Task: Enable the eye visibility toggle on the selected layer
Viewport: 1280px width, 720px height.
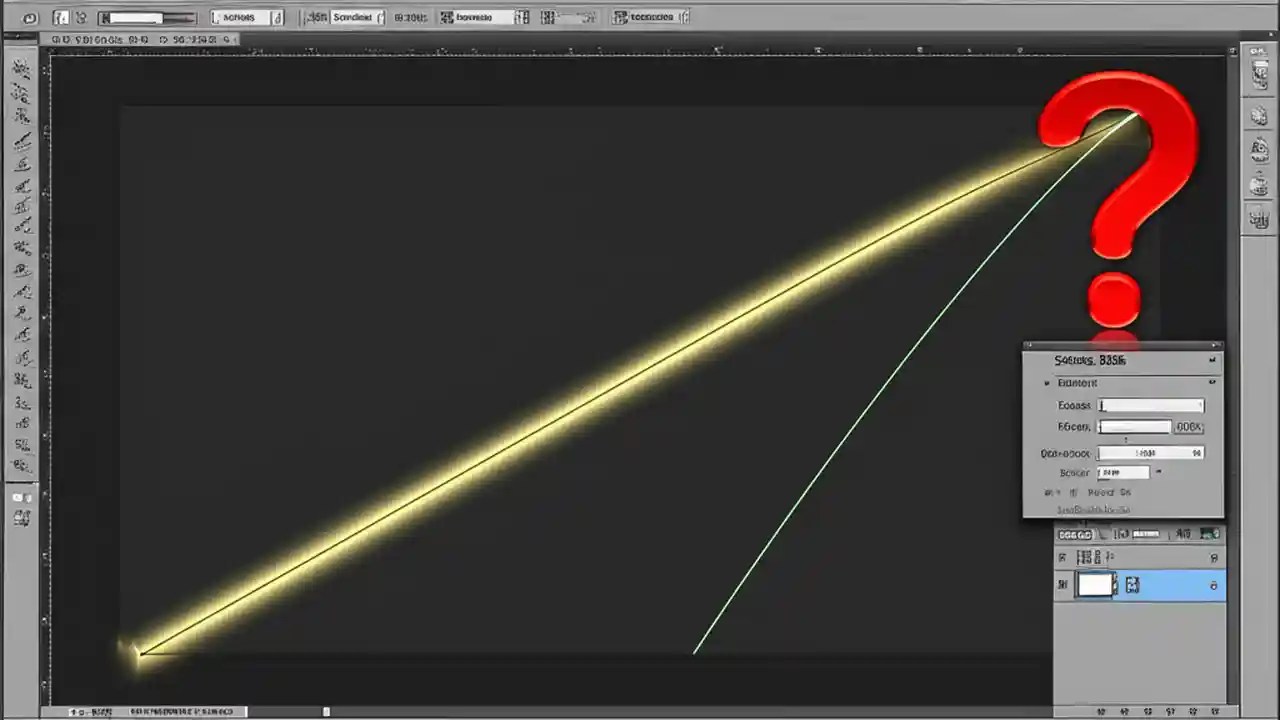Action: pos(1062,585)
